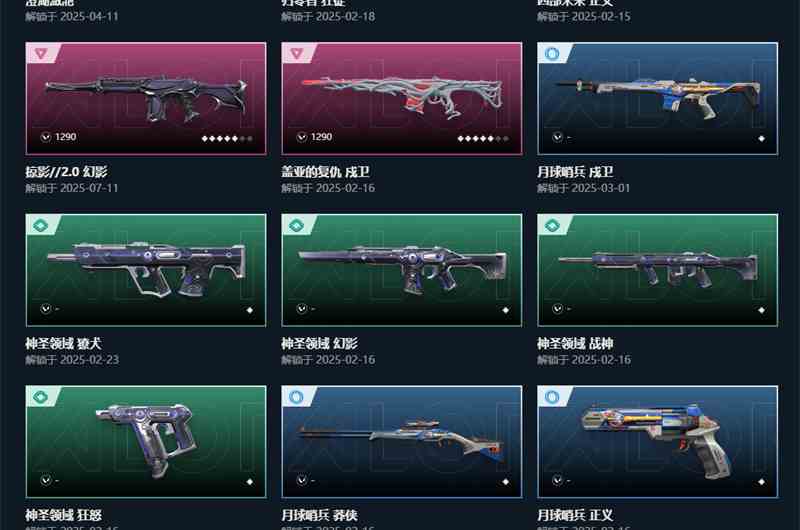Click the single level diamond on 神圣领域 狂怒 card
The image size is (800, 530).
click(x=249, y=482)
